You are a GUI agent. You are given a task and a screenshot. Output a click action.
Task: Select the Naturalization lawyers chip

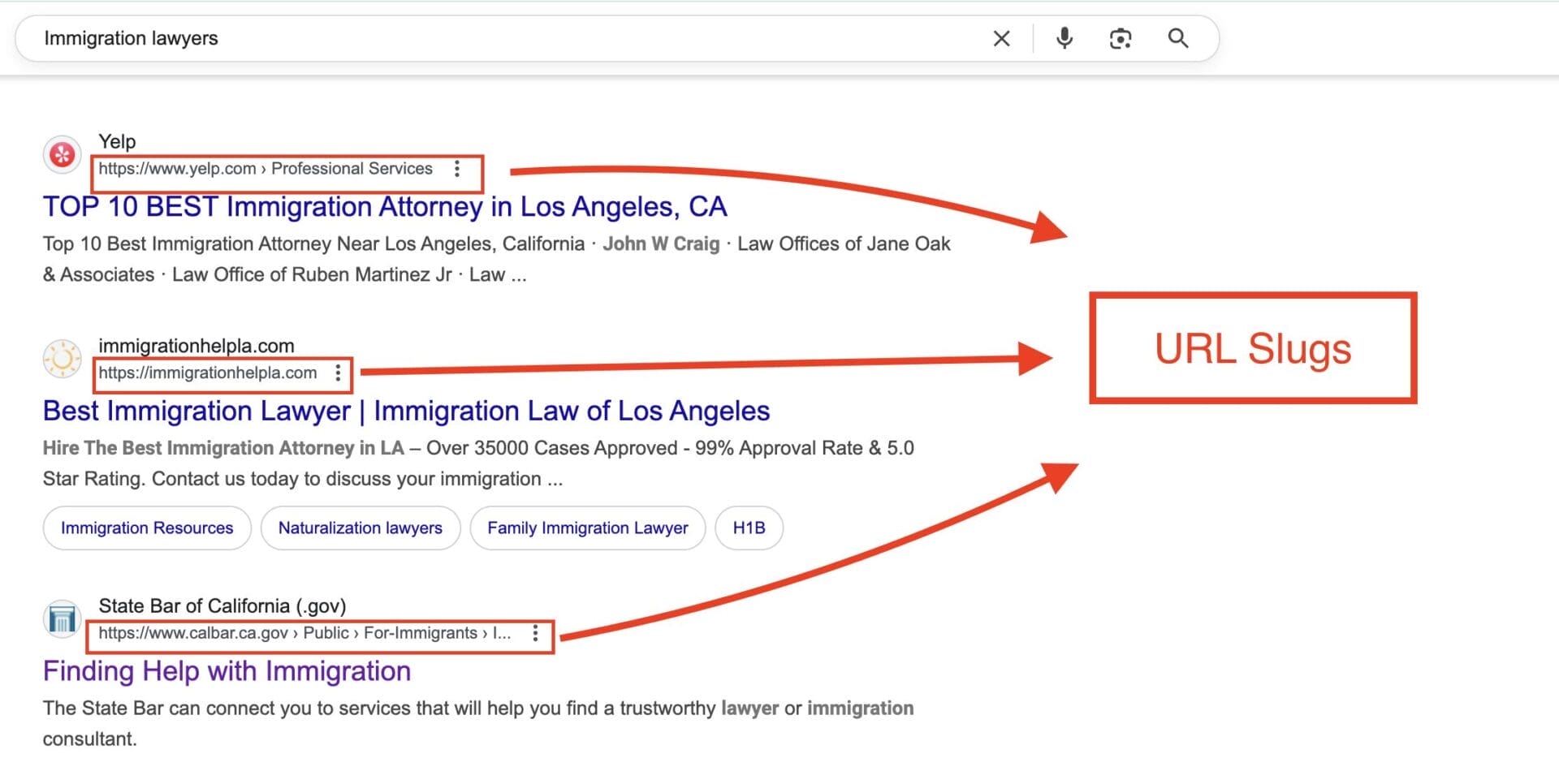[361, 528]
